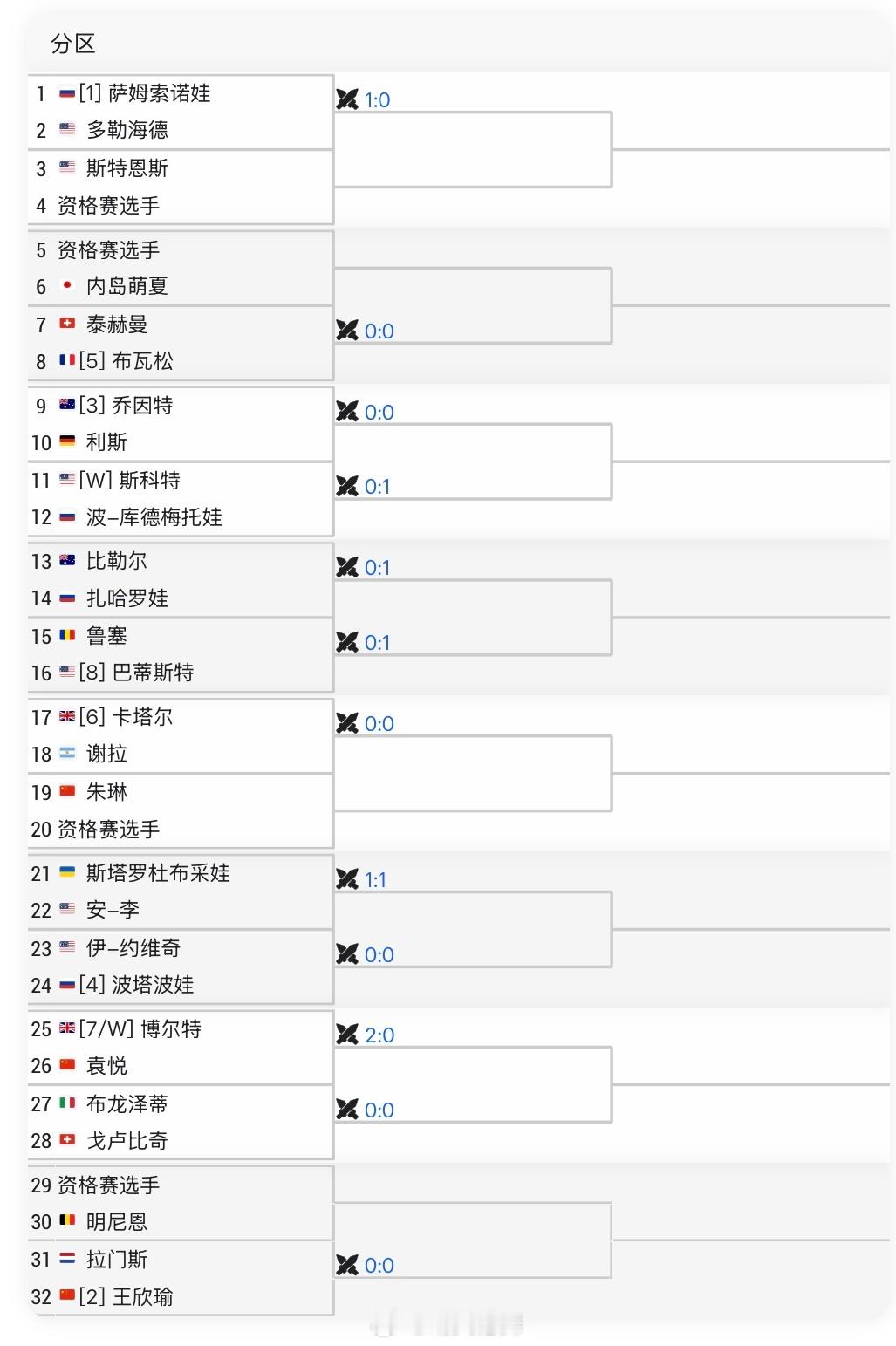
Task: Open head-to-head icon for 乔因特 vs 利斯
Action: [x=347, y=412]
